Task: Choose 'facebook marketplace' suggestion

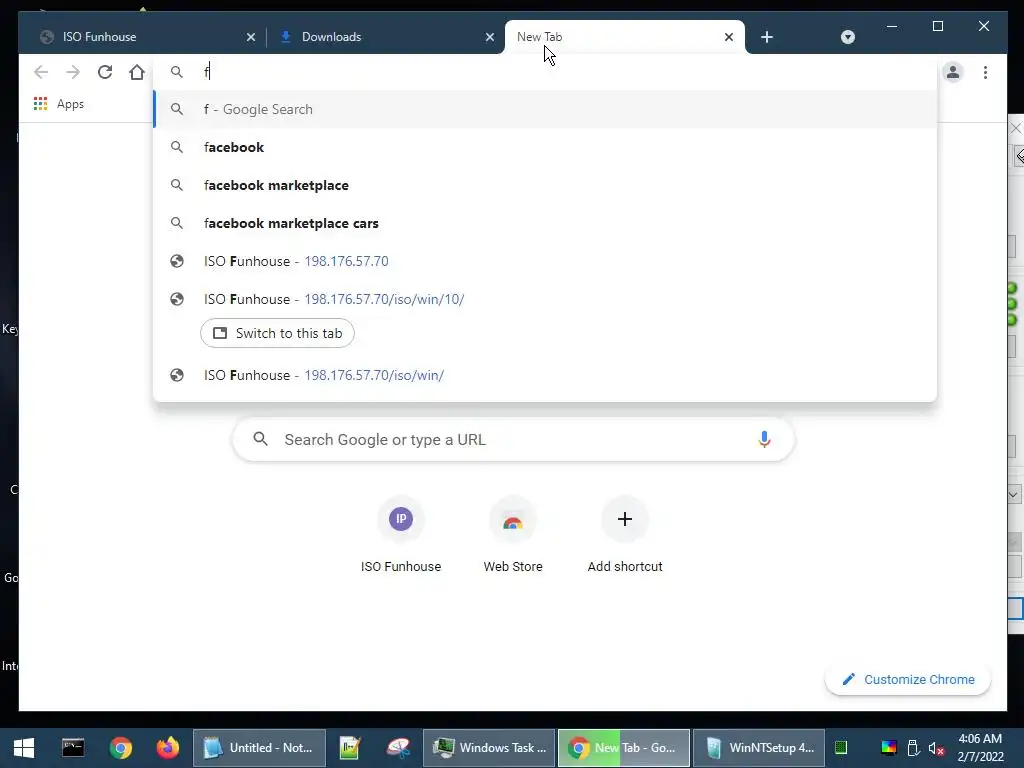Action: click(545, 185)
